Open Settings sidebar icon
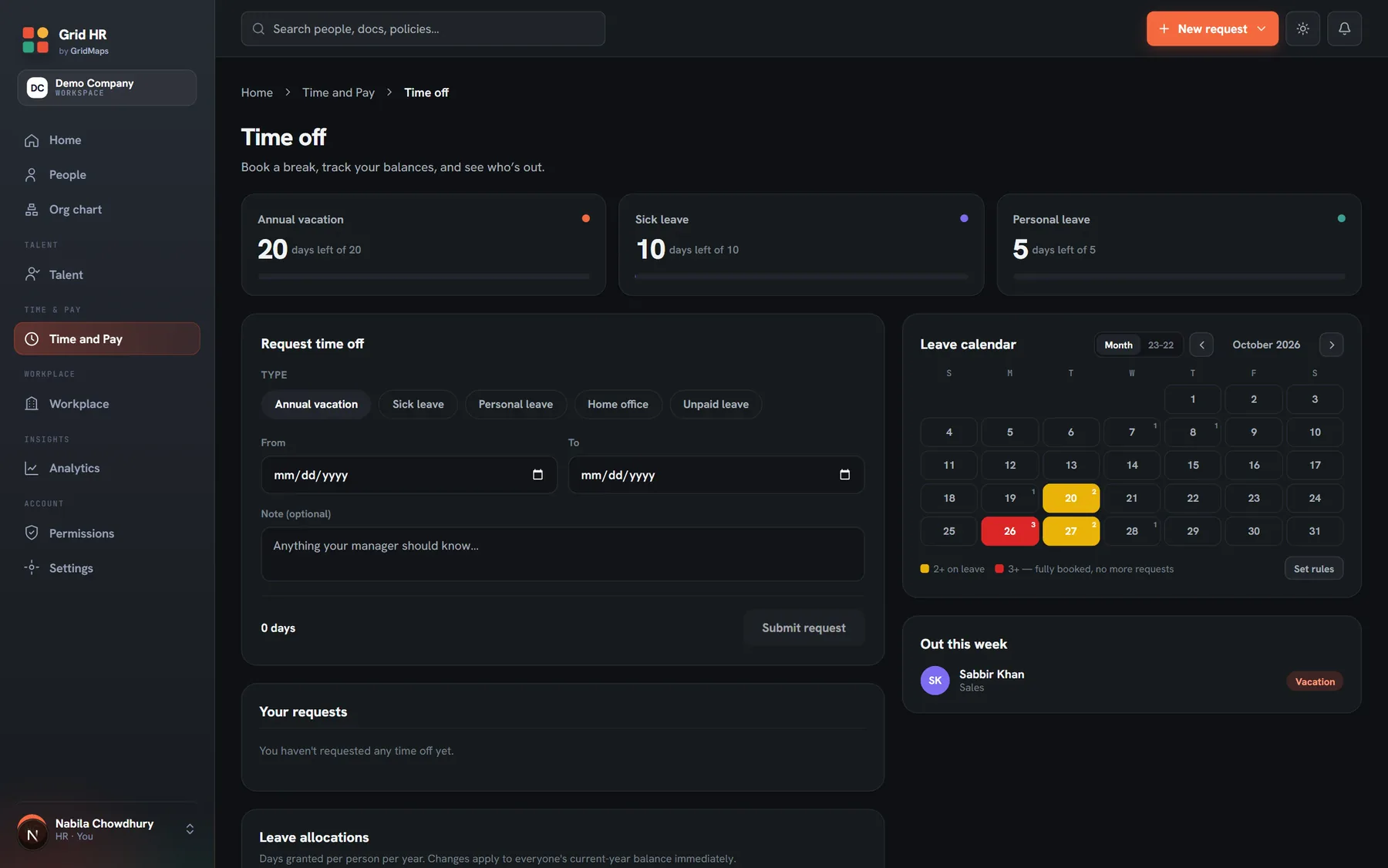 (x=32, y=567)
